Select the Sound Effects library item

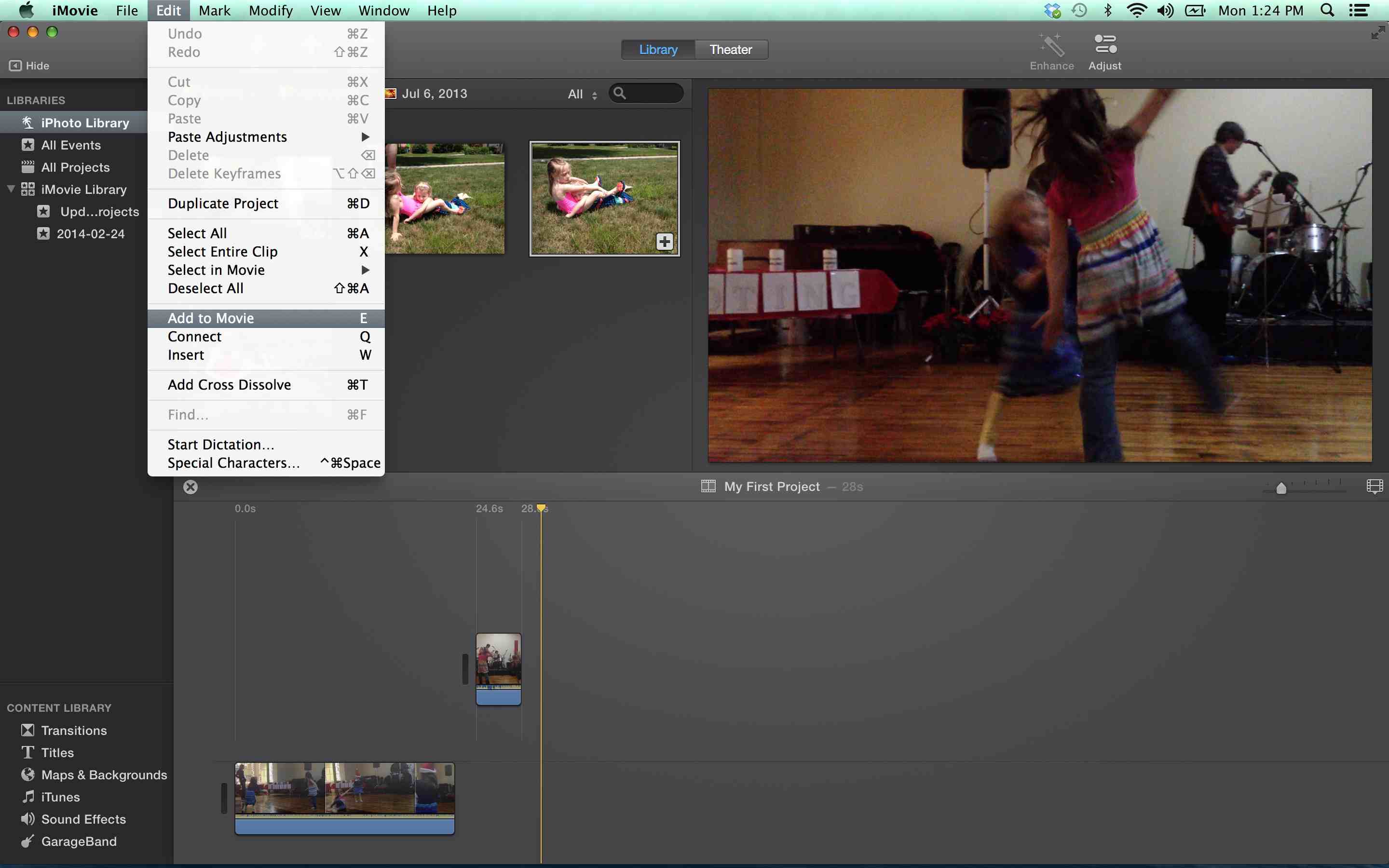[82, 818]
